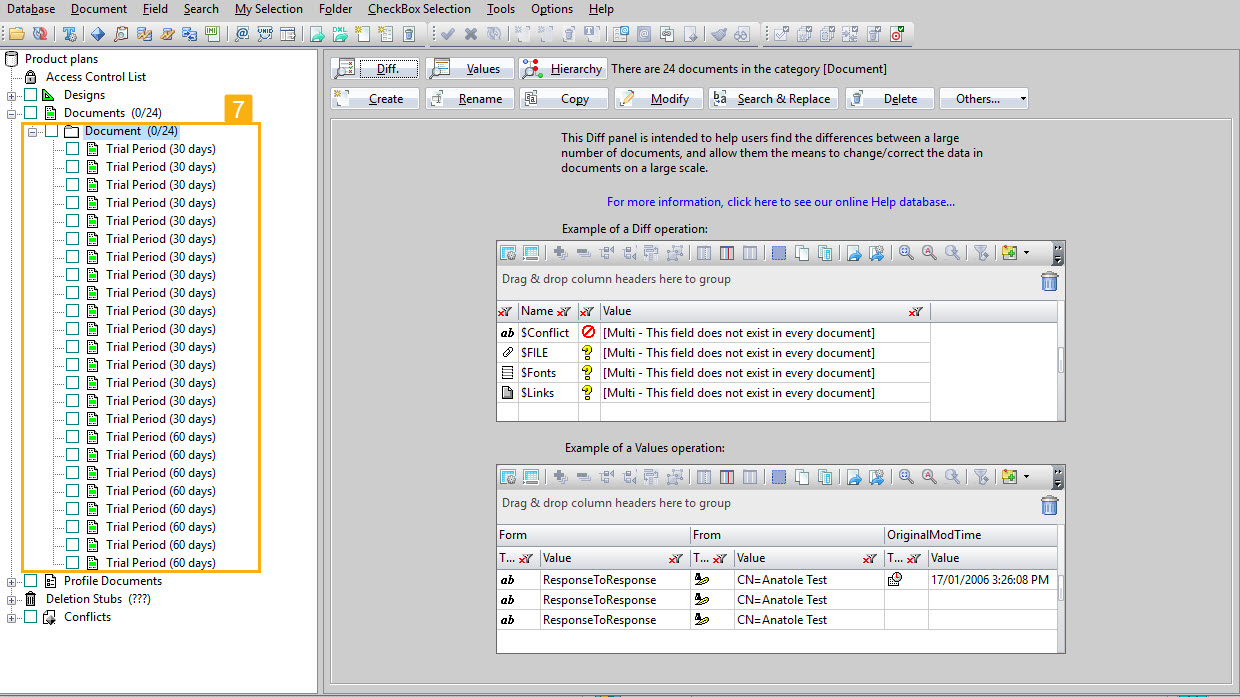Click funnel filter icon in Diff grid toolbar
The width and height of the screenshot is (1240, 697).
[x=981, y=253]
